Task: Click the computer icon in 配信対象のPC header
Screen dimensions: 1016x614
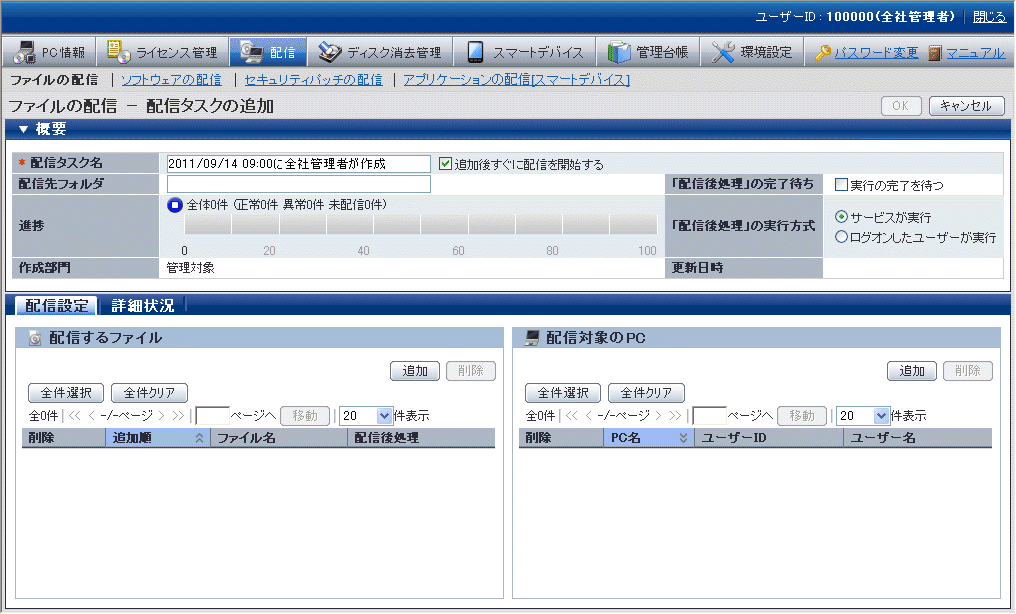Action: pos(532,337)
